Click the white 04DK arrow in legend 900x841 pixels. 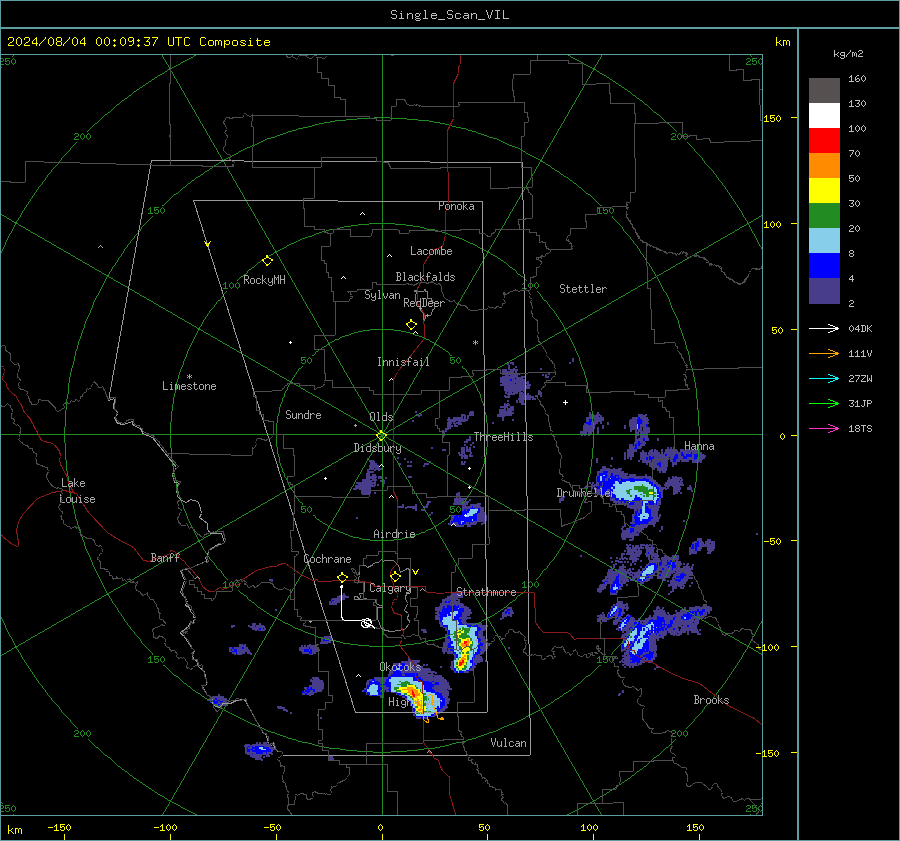pos(824,328)
